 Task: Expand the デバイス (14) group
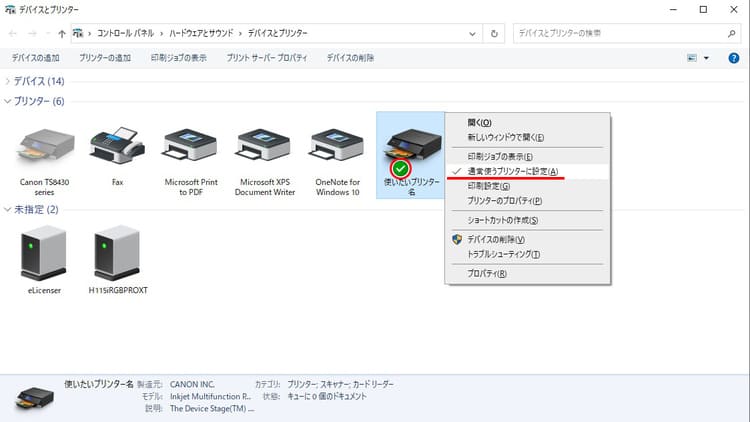coord(7,81)
